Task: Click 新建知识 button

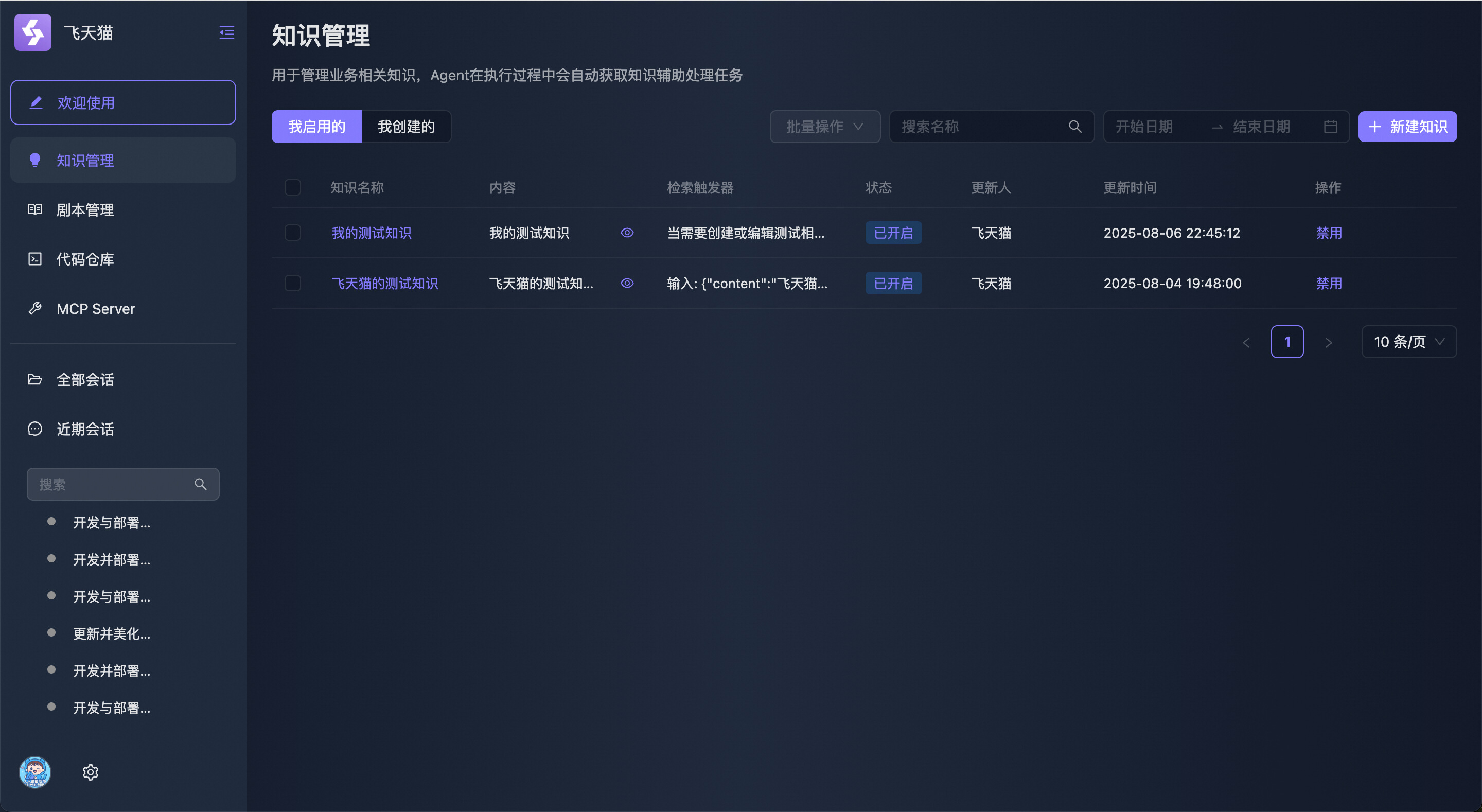Action: [1407, 127]
